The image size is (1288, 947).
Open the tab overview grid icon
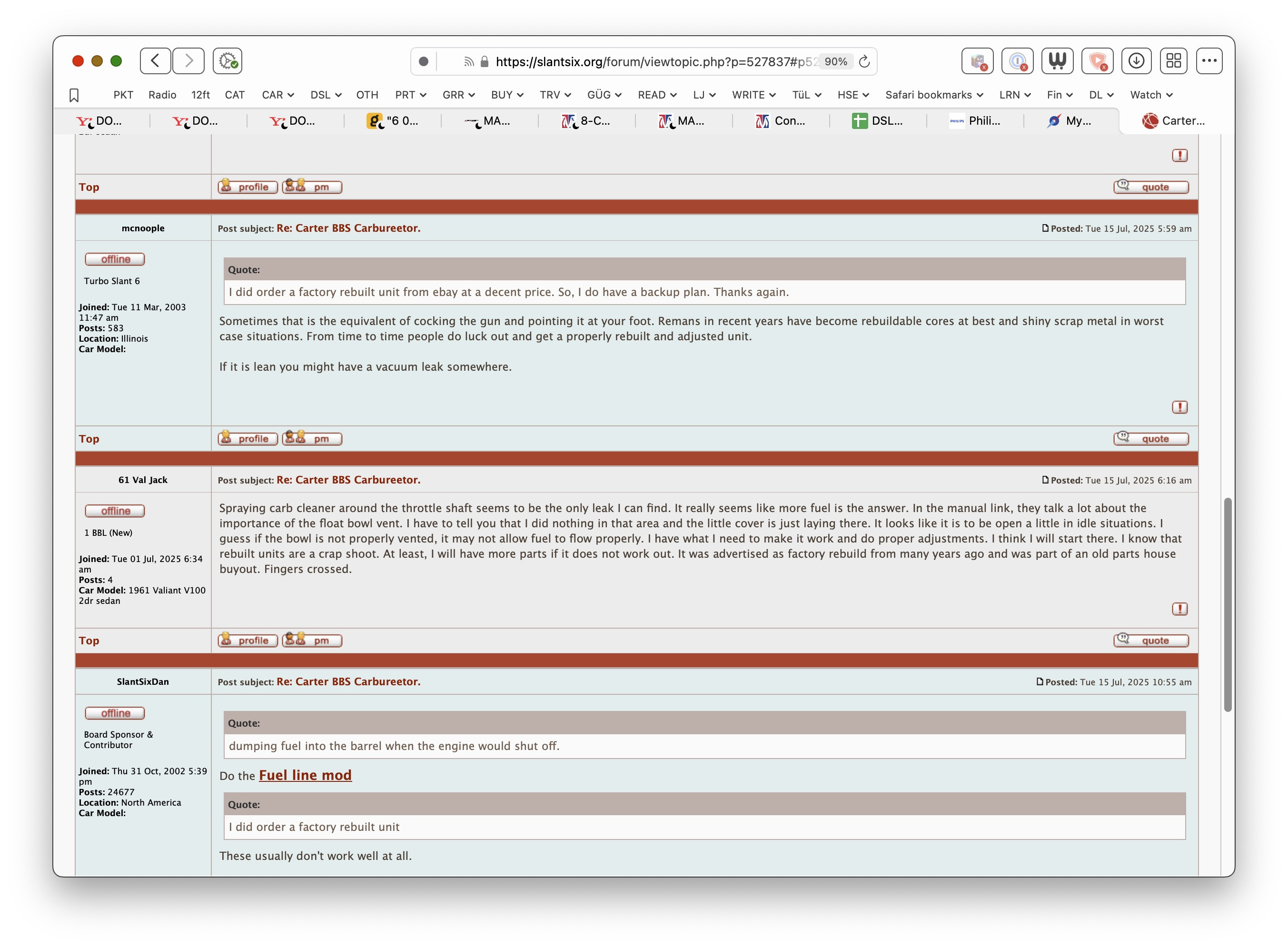[x=1173, y=60]
